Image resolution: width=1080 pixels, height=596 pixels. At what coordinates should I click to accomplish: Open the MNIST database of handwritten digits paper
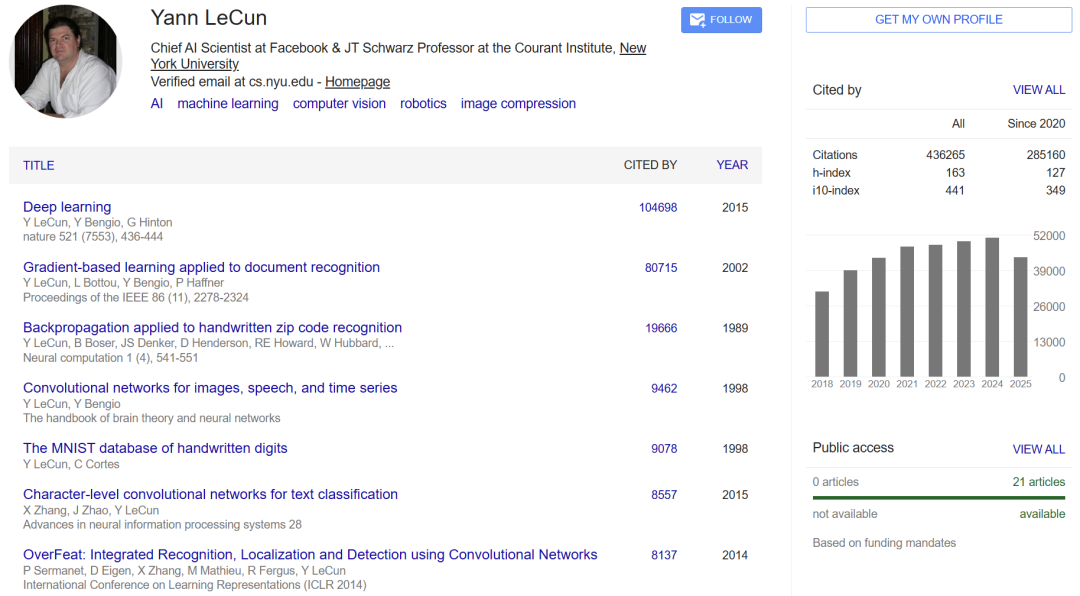point(155,448)
